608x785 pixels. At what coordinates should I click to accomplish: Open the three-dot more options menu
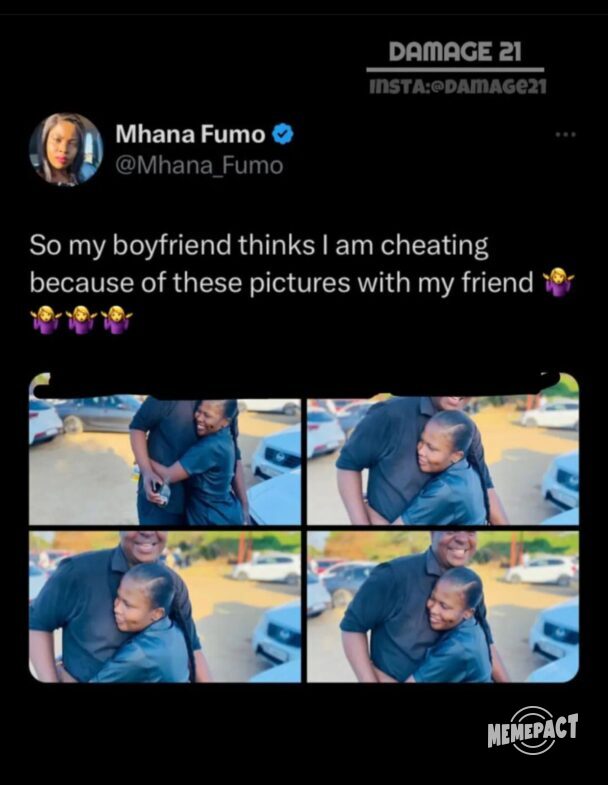pyautogui.click(x=566, y=134)
